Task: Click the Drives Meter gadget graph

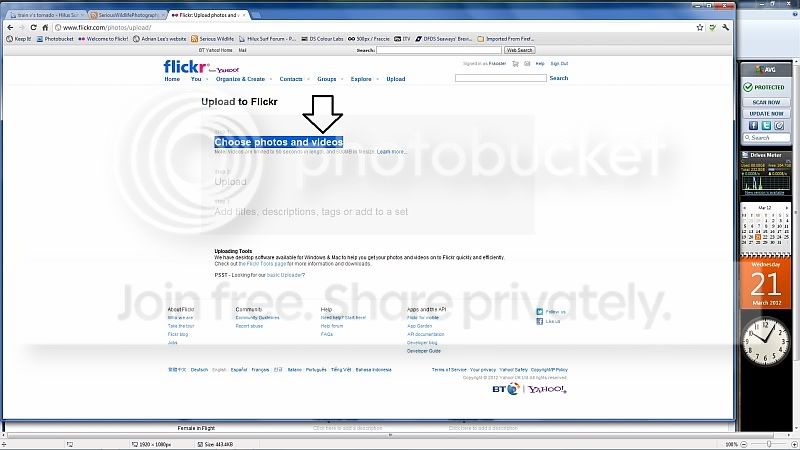Action: click(766, 183)
